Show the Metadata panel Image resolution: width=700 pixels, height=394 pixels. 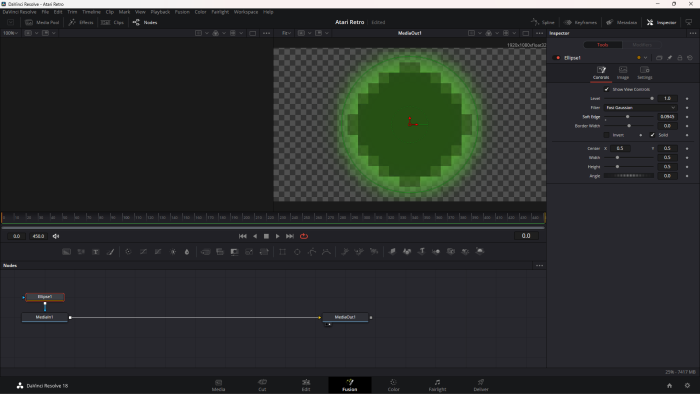tap(621, 22)
